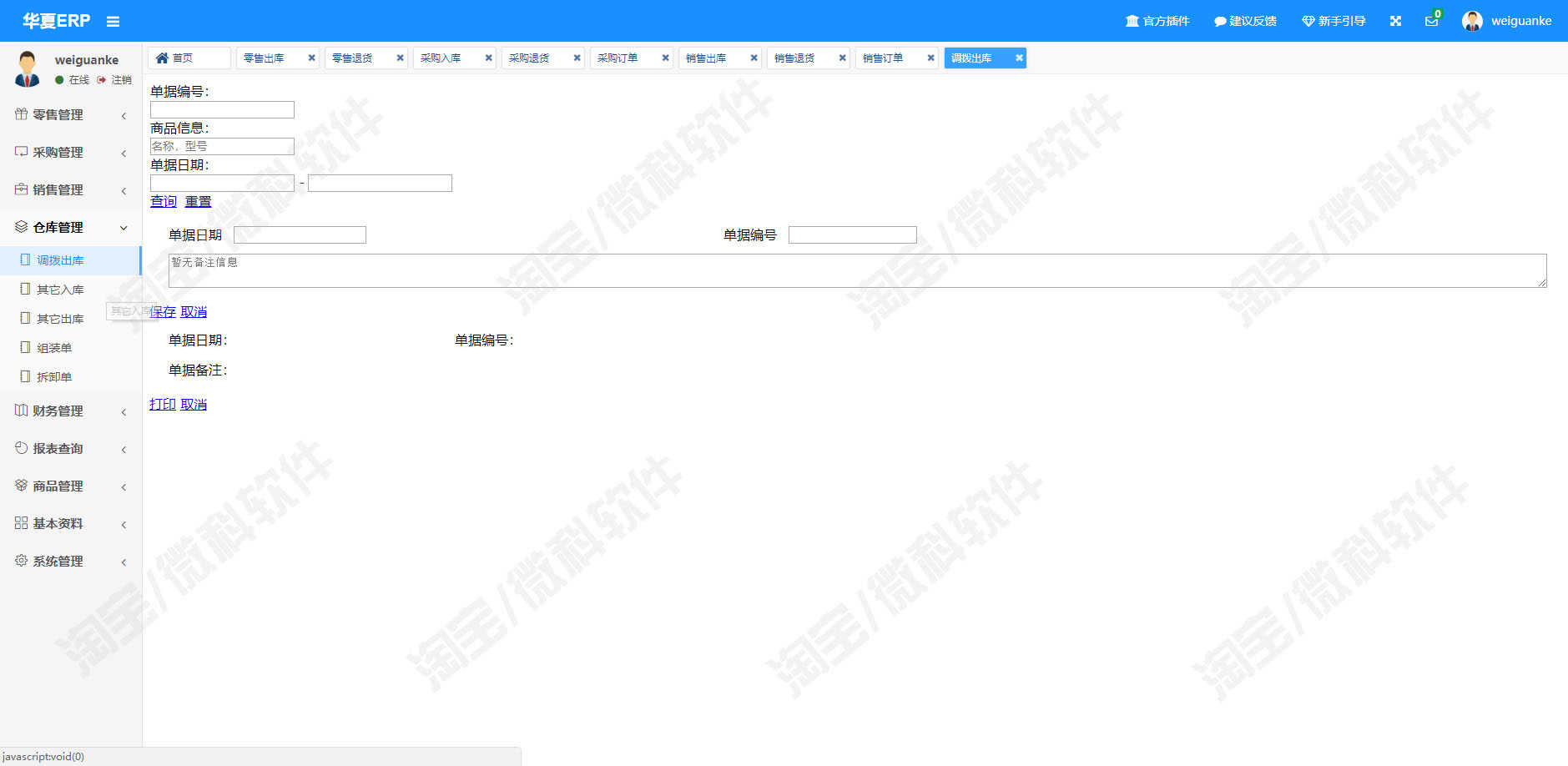Expand the 系统管理 menu
The width and height of the screenshot is (1568, 766).
click(x=71, y=562)
